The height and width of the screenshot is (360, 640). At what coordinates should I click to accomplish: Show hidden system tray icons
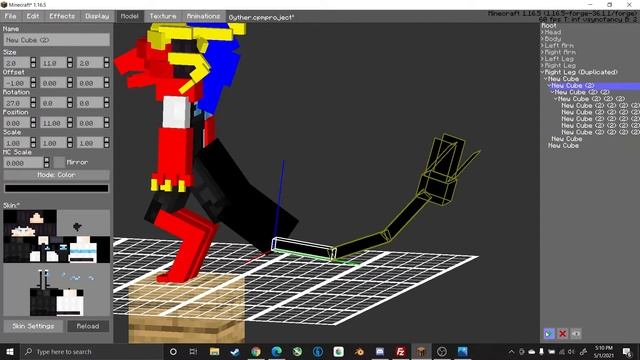click(511, 351)
